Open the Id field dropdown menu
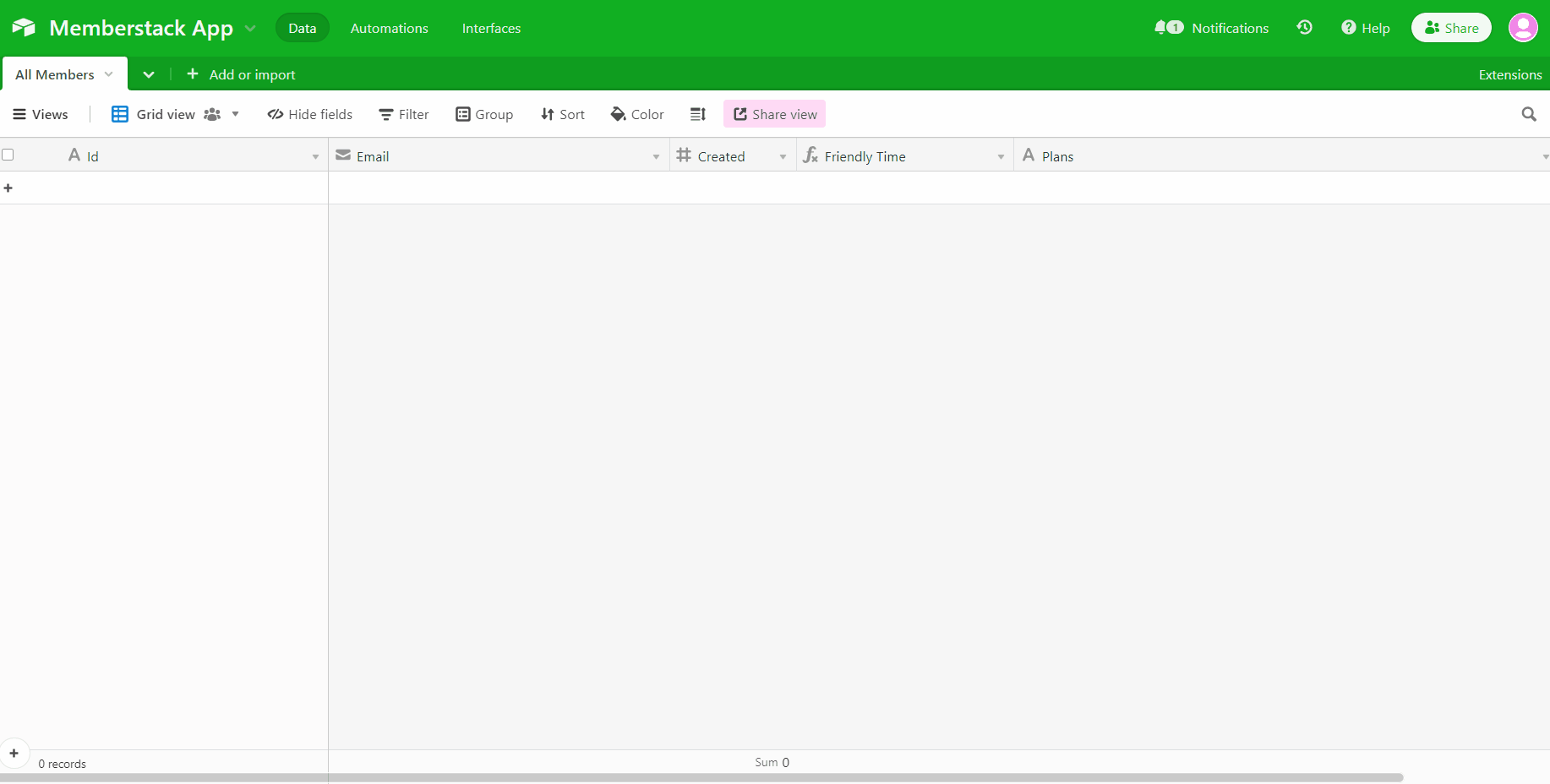Screen dimensions: 1550x784 point(315,156)
